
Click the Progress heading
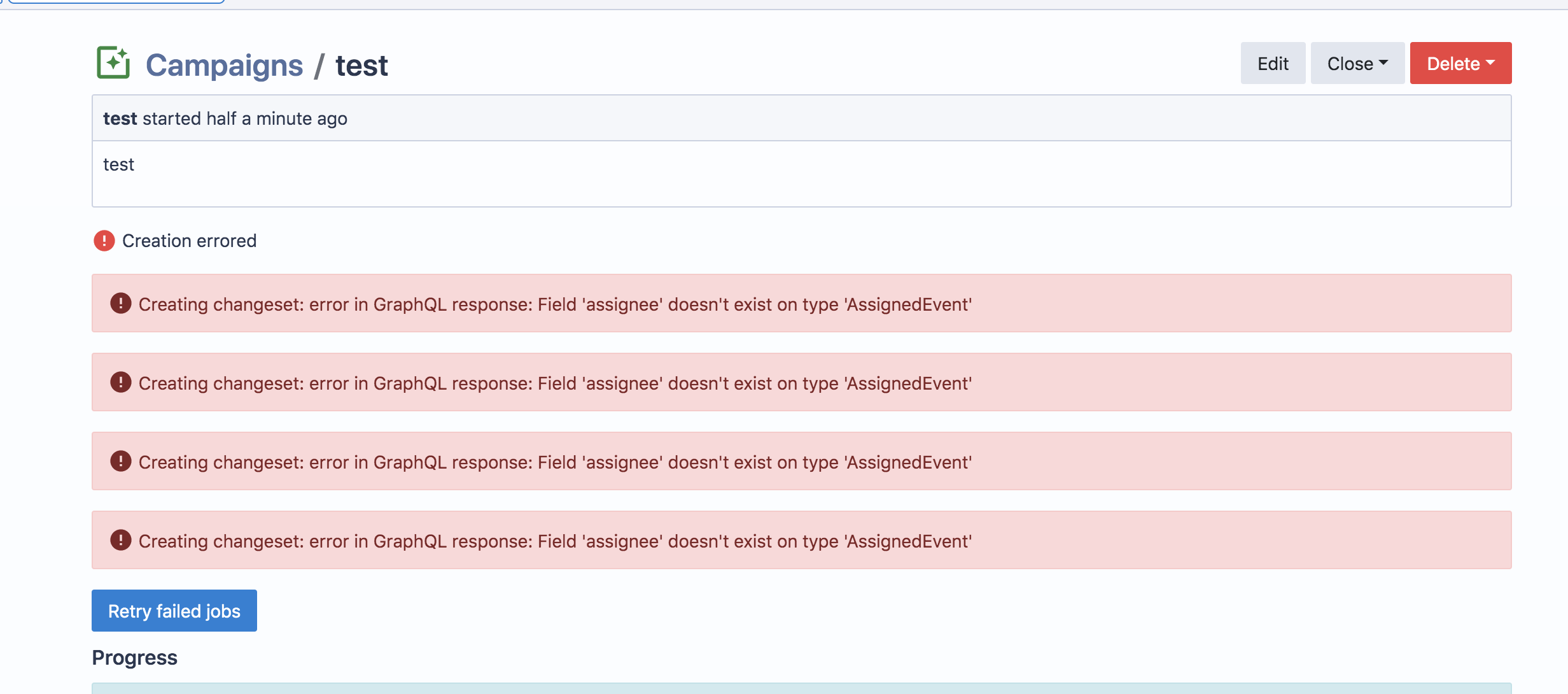click(x=134, y=657)
